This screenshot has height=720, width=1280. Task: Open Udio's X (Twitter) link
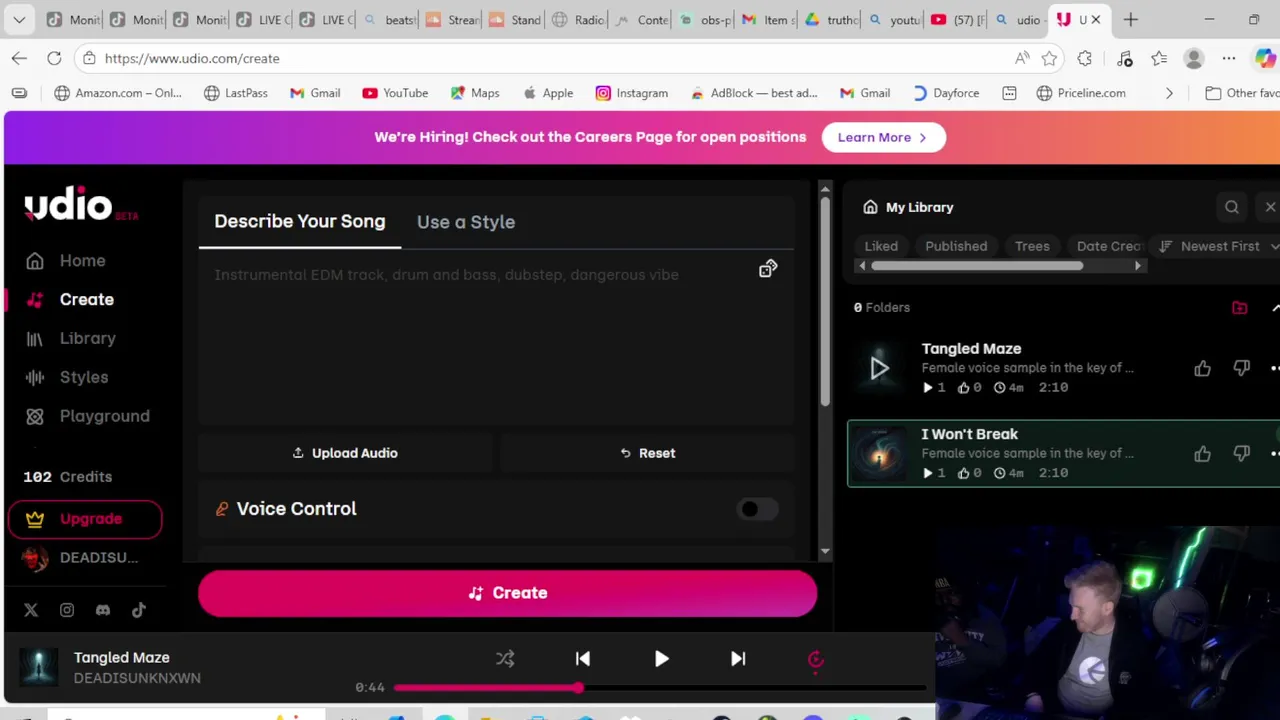(x=31, y=610)
